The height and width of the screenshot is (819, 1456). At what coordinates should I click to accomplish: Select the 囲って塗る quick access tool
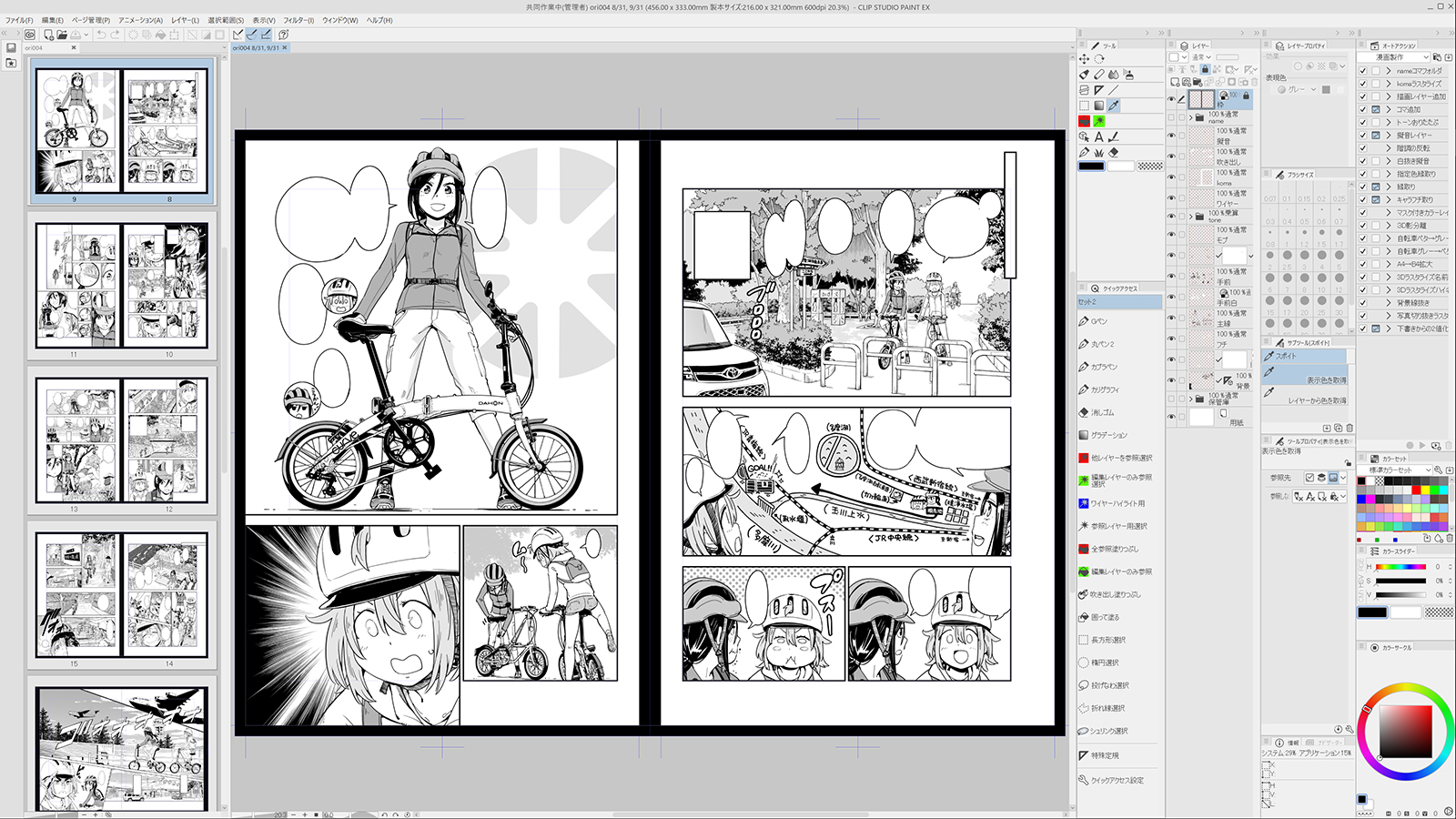1099,617
